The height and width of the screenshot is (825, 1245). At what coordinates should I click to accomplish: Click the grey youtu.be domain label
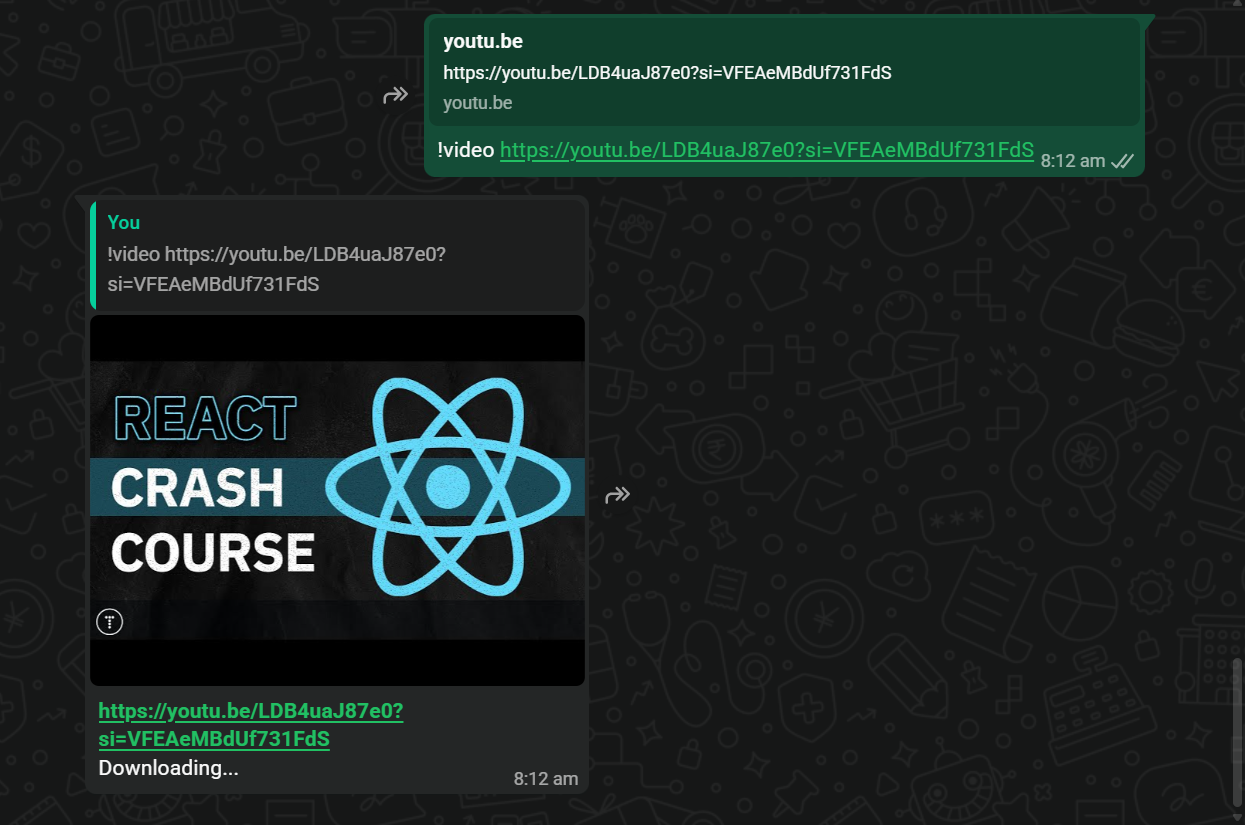pyautogui.click(x=478, y=103)
